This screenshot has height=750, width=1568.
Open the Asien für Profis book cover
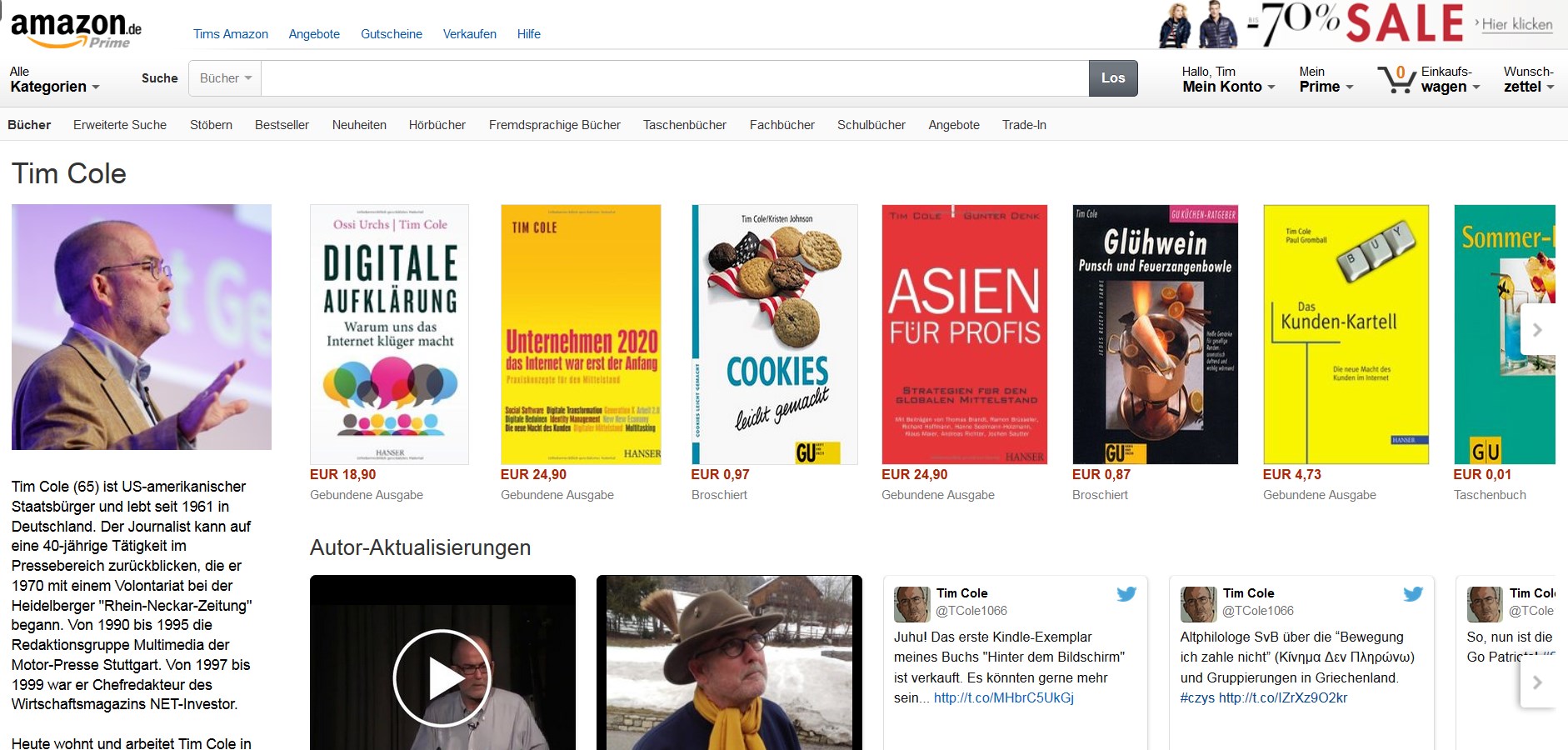[x=964, y=334]
